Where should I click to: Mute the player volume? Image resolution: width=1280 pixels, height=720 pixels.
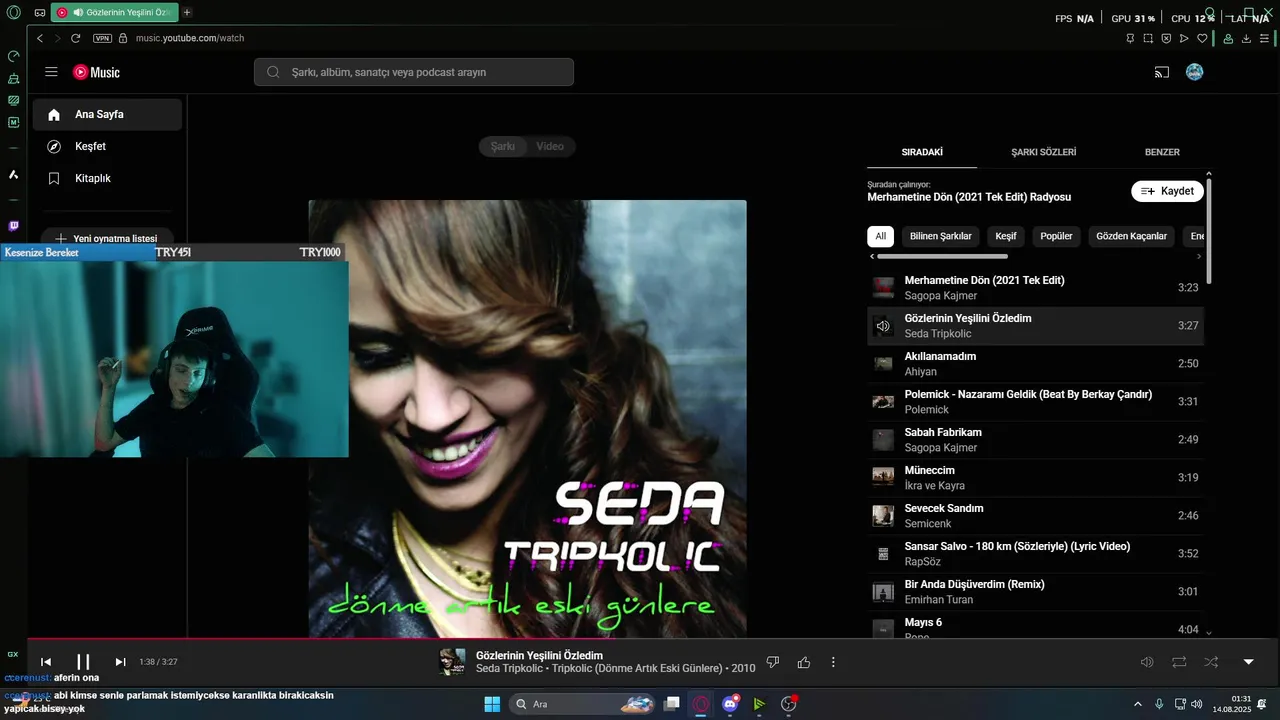pos(1147,662)
